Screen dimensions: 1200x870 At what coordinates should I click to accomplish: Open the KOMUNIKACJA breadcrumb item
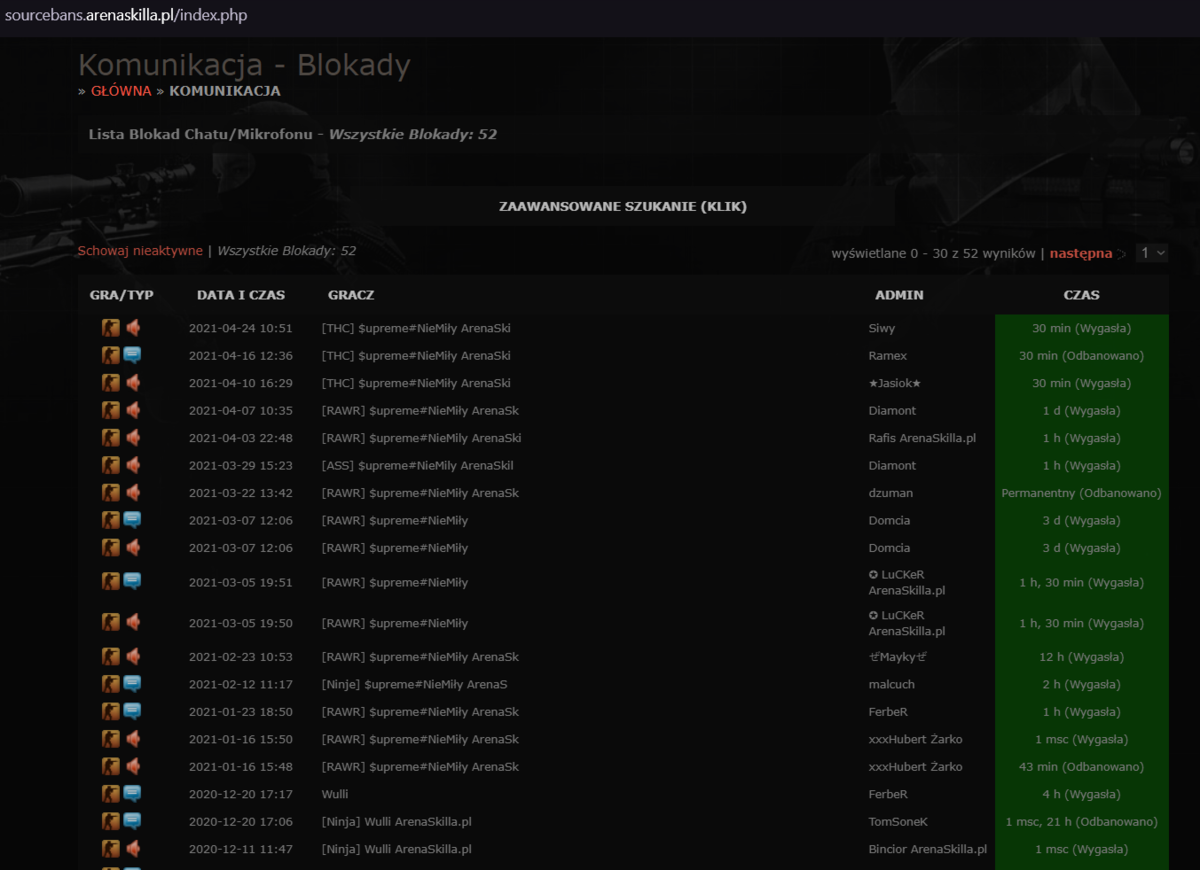click(x=225, y=91)
